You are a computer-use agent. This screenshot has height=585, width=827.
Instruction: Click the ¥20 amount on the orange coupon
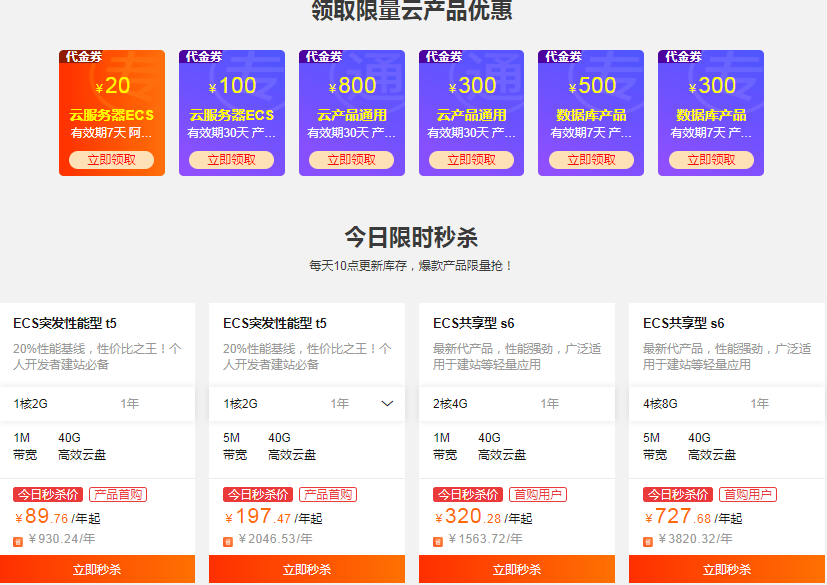[x=112, y=85]
